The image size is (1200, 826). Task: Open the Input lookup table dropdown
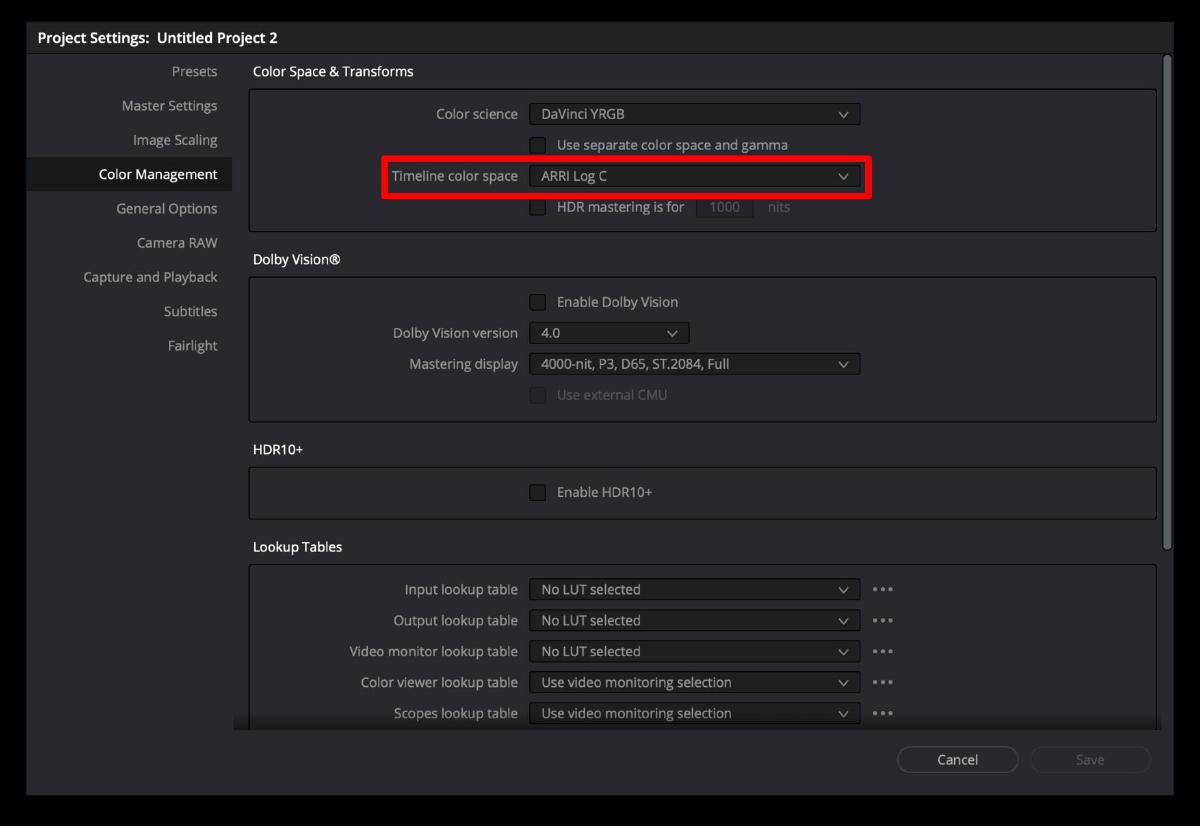pos(694,589)
